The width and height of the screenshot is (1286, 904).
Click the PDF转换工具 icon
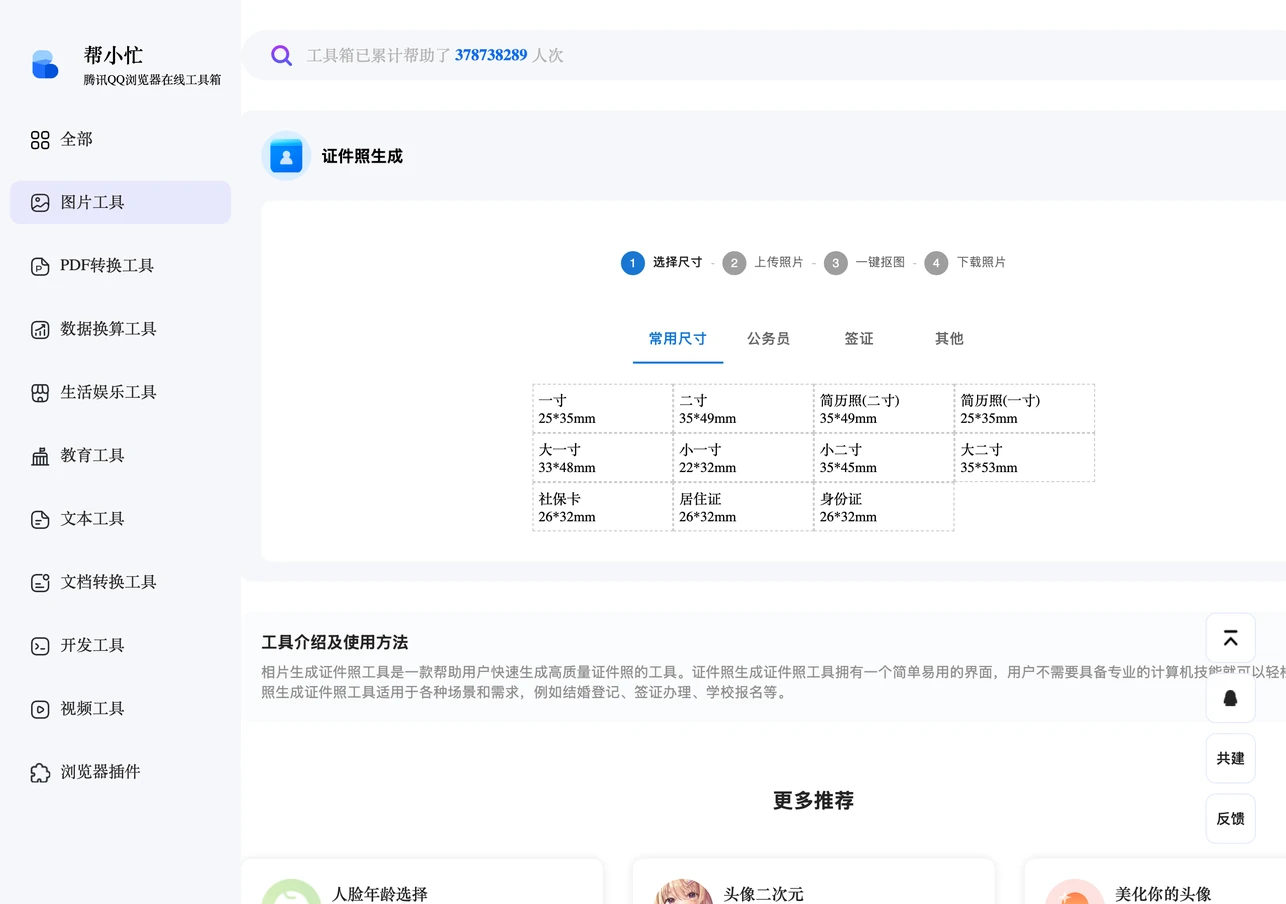(40, 266)
